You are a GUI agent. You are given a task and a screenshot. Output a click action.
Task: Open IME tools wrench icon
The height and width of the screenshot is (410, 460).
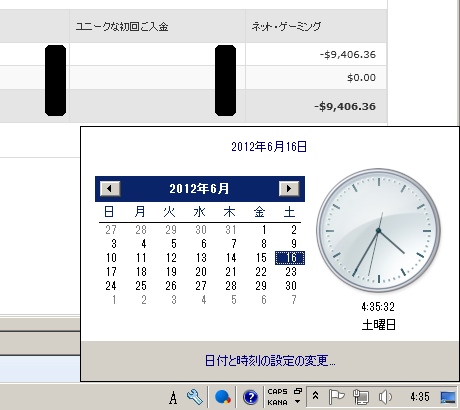[x=195, y=397]
